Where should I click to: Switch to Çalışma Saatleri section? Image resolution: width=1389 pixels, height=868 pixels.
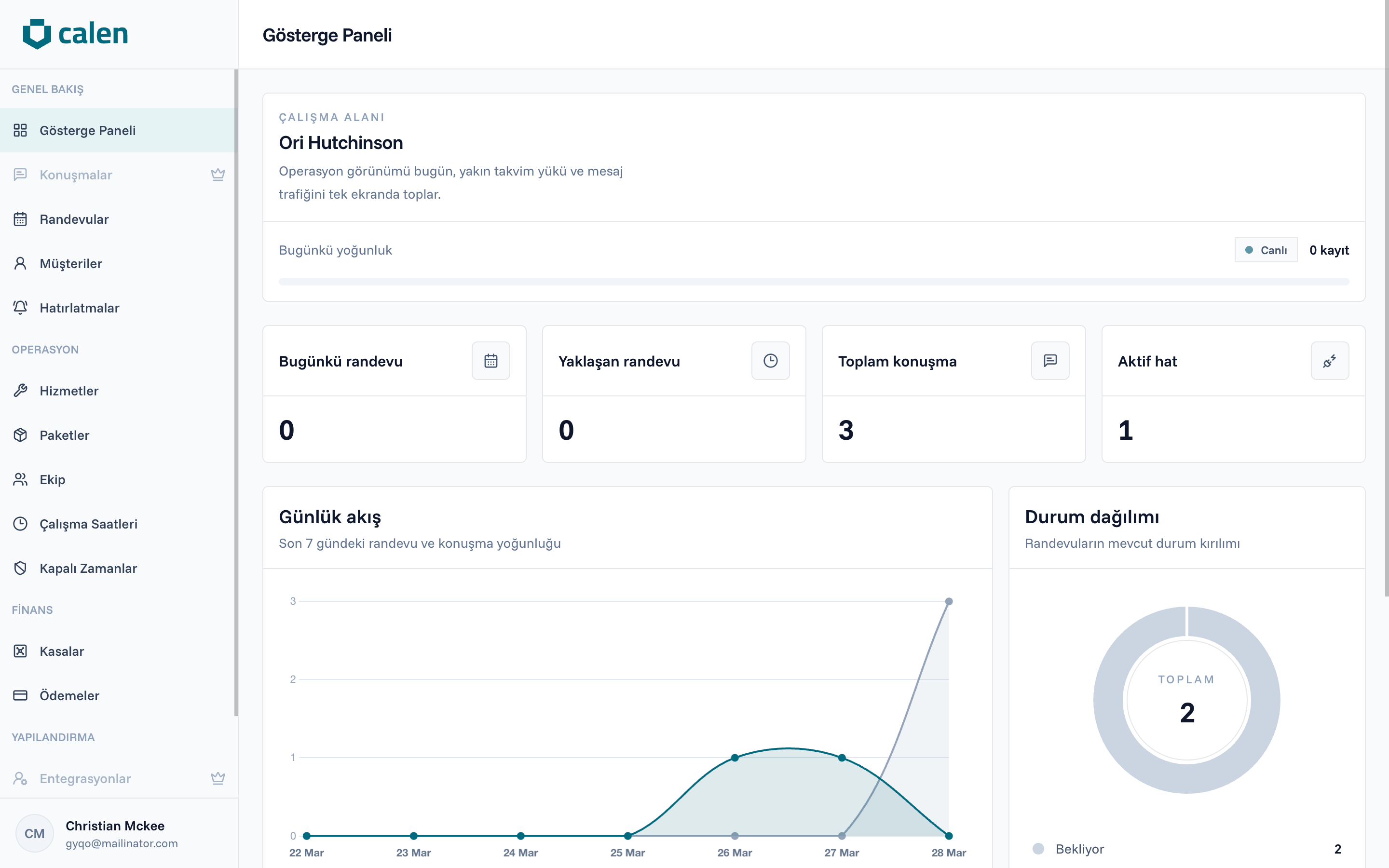tap(88, 524)
